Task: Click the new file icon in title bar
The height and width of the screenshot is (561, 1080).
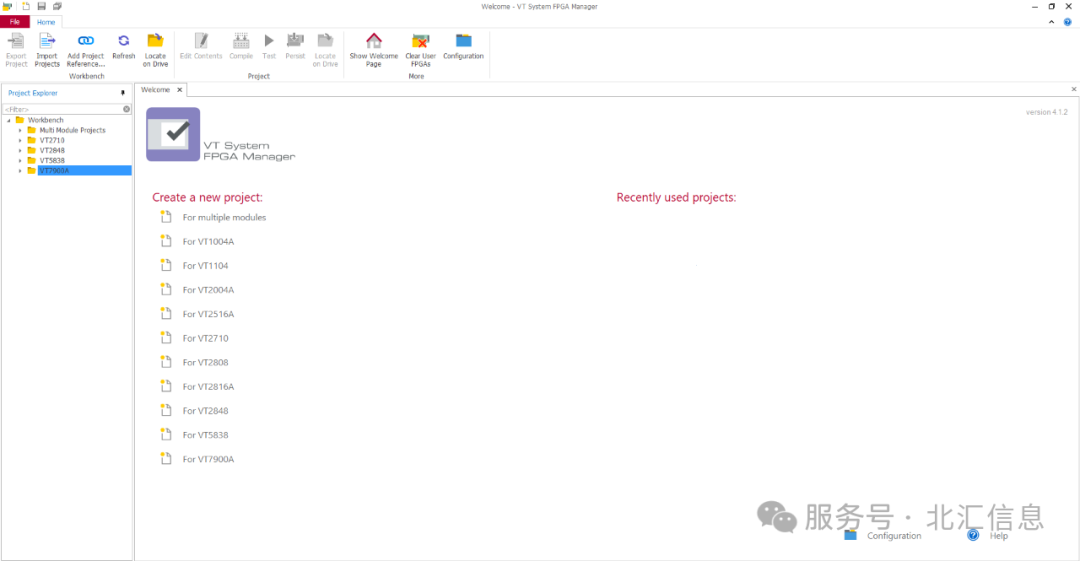Action: [x=25, y=6]
